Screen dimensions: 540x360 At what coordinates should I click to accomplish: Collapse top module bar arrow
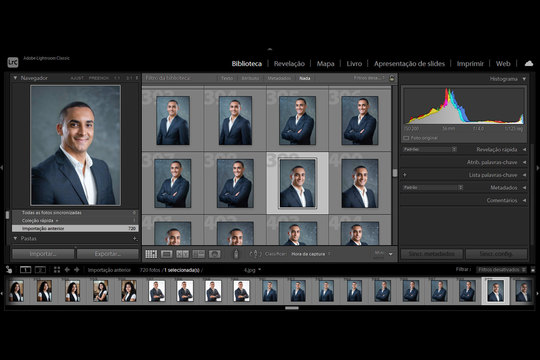click(270, 49)
